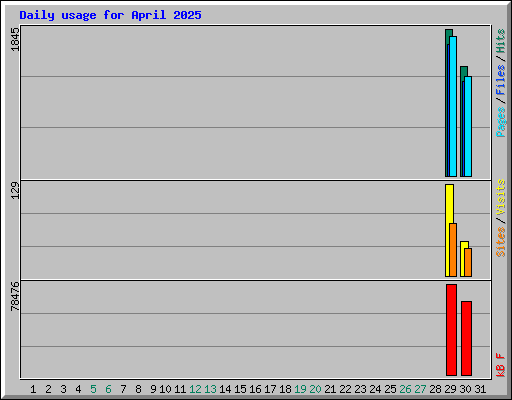
Task: Click day label 16 on the x-axis
Action: [x=255, y=389]
